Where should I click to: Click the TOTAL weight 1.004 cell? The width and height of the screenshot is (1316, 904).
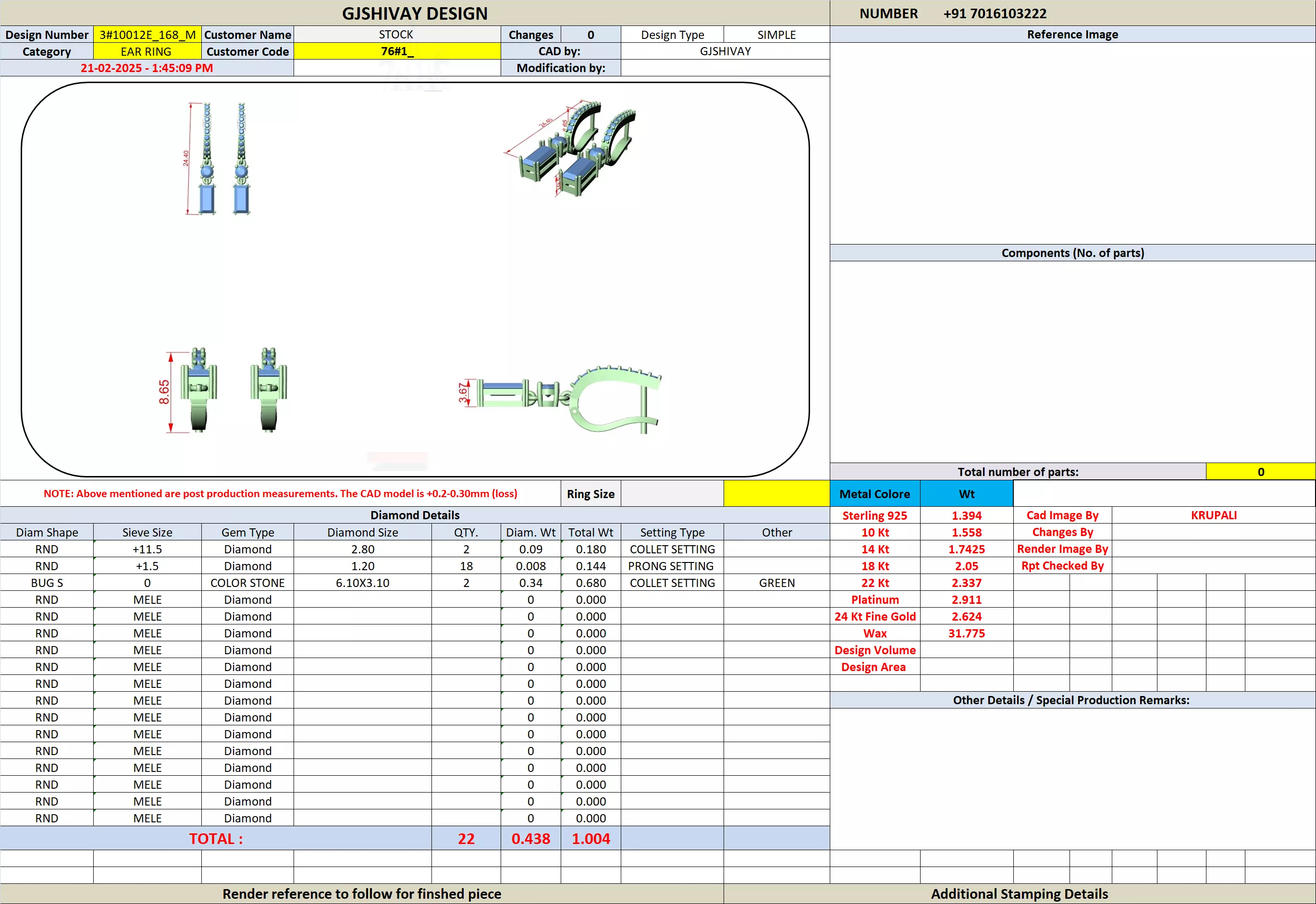(x=590, y=839)
